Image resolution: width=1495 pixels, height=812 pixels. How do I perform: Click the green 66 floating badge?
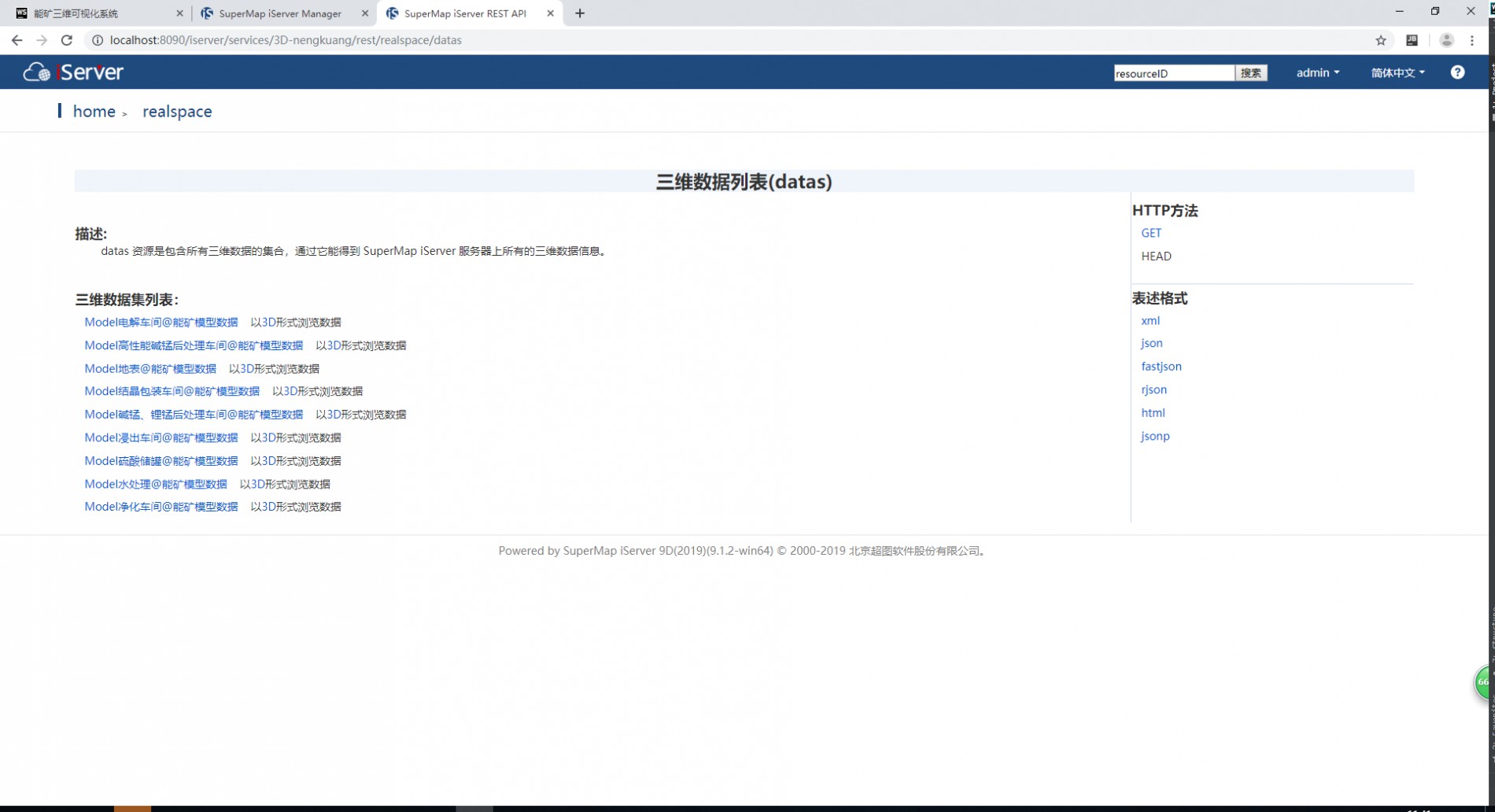coord(1482,682)
